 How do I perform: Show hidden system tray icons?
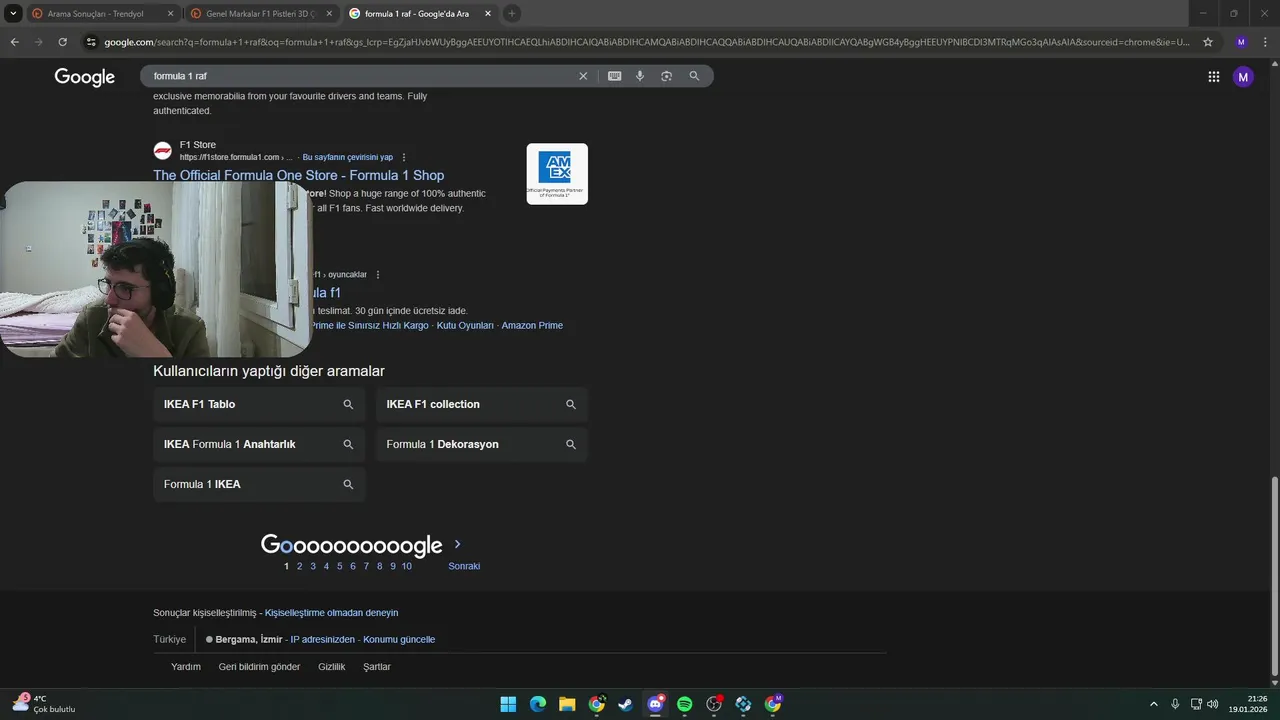1154,704
